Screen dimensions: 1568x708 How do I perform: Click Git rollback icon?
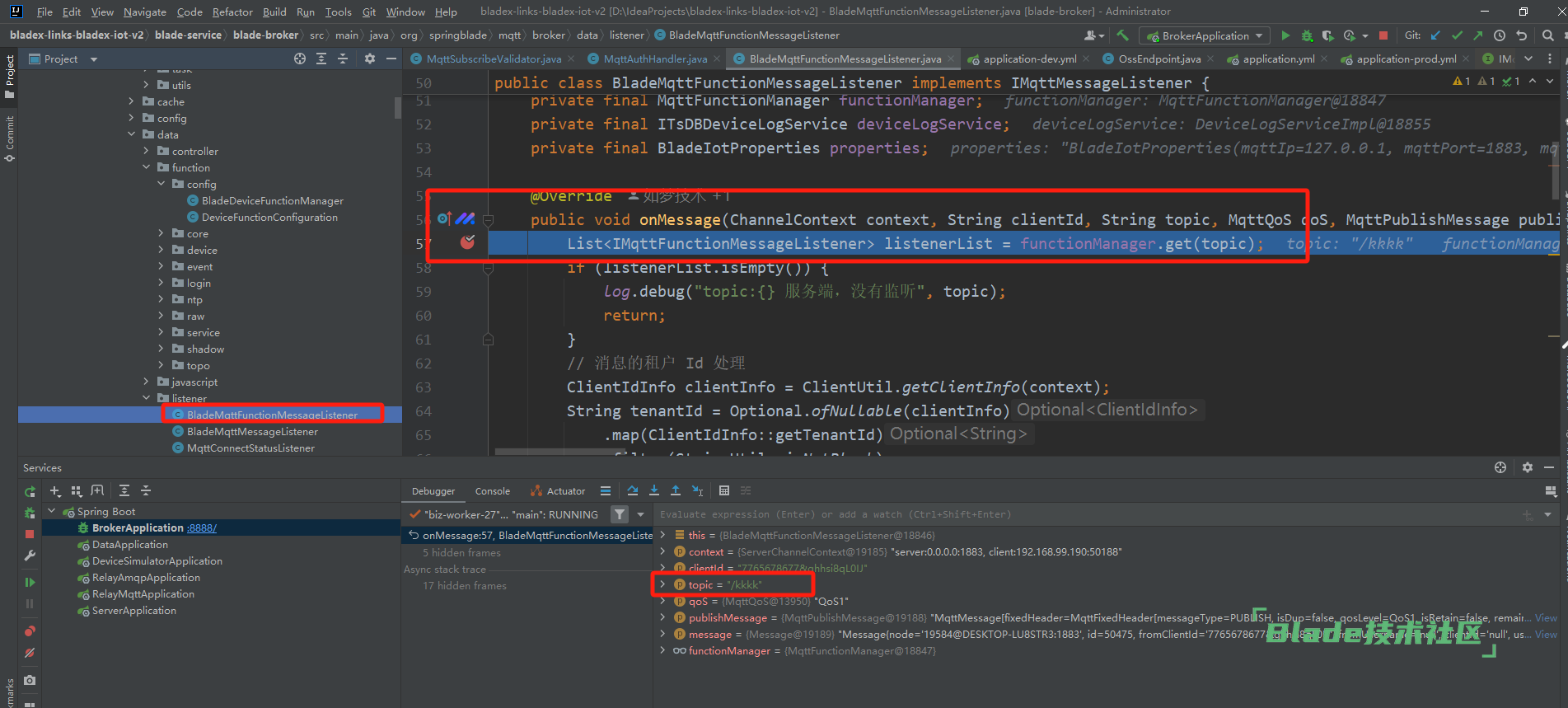(1521, 35)
